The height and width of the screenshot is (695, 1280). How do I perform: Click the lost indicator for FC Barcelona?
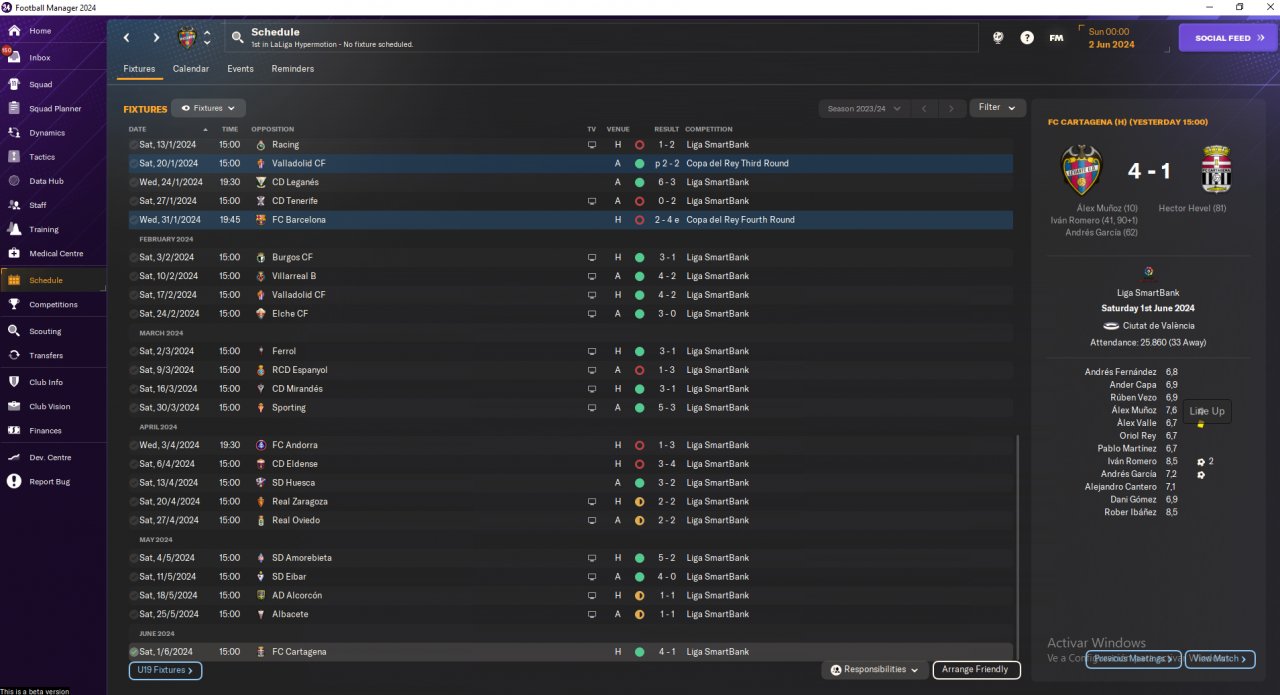pyautogui.click(x=639, y=220)
